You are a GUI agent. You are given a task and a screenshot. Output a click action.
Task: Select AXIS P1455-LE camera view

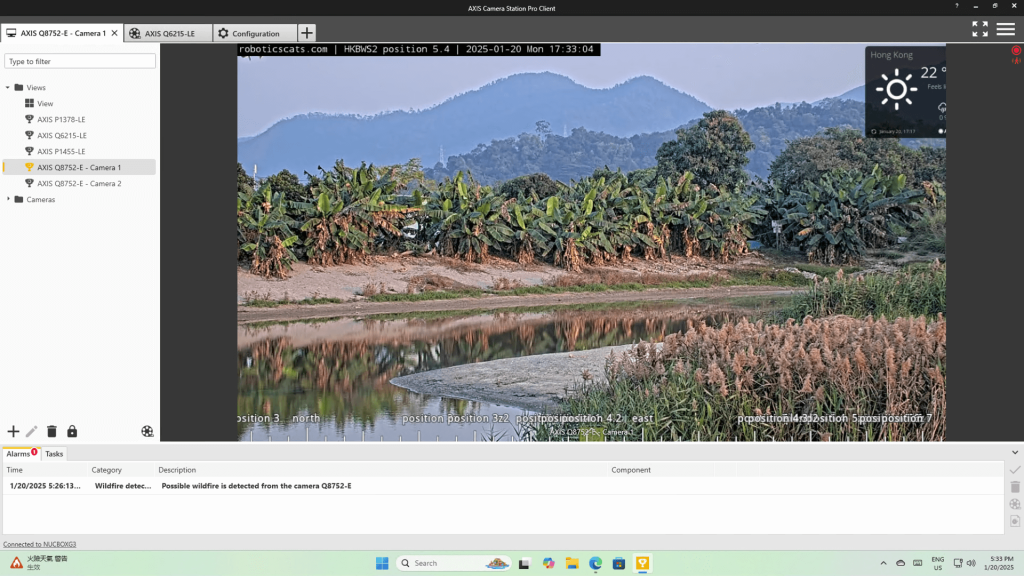coord(61,152)
